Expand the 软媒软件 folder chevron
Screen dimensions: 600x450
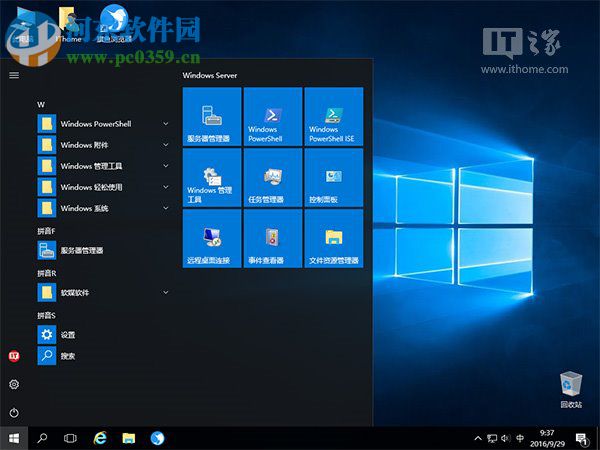click(x=166, y=292)
